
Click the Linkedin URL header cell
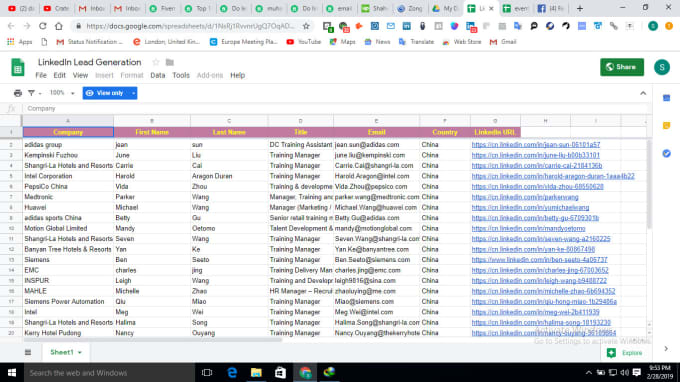point(495,132)
